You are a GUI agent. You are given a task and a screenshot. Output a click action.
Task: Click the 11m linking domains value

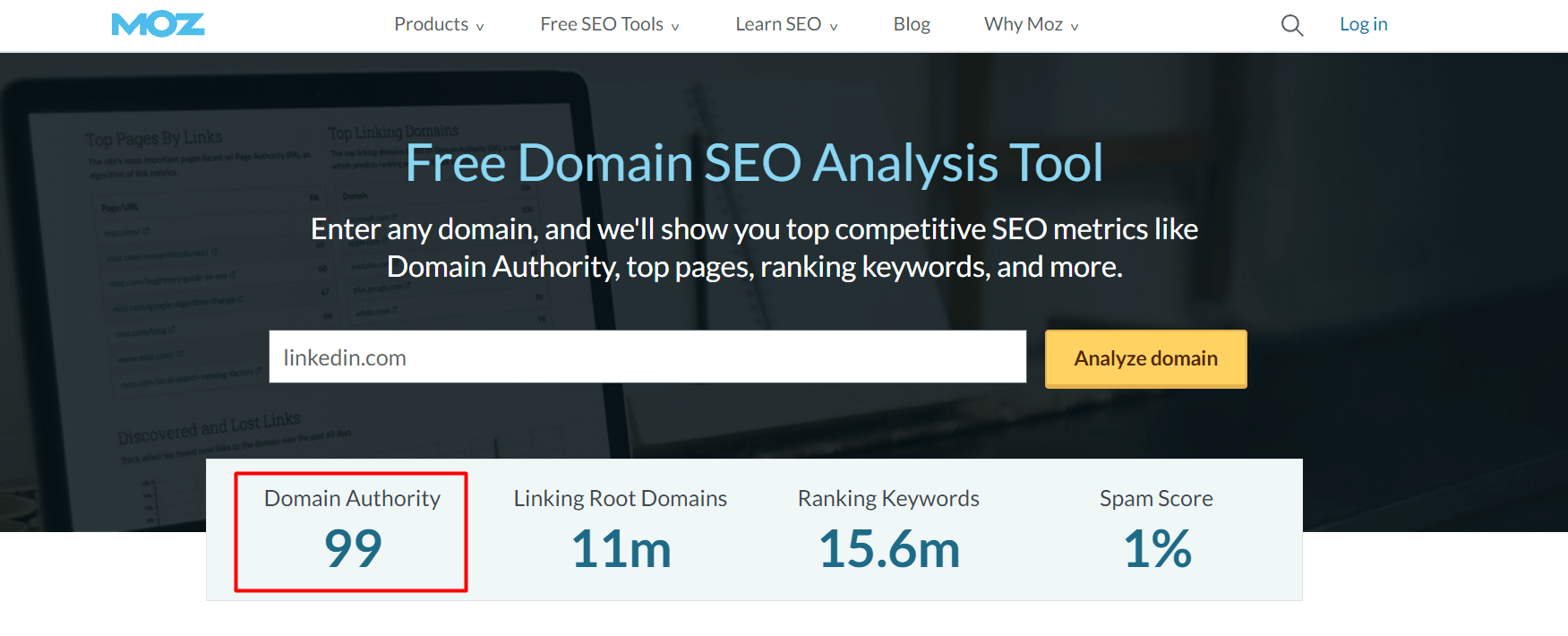tap(621, 548)
